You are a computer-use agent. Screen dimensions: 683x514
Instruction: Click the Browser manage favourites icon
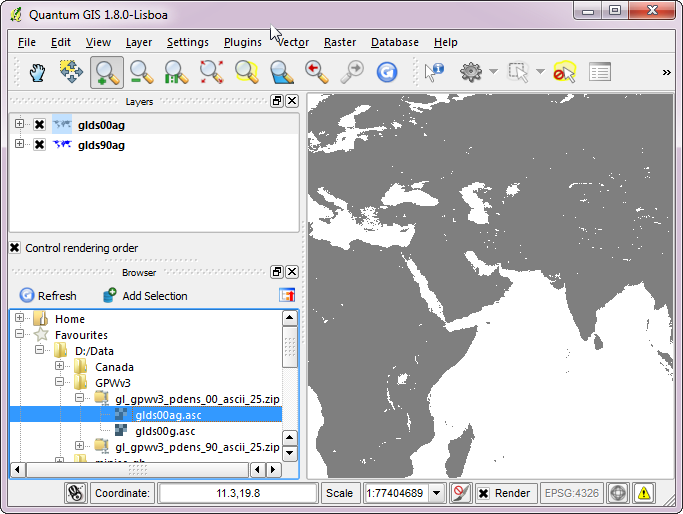click(287, 295)
